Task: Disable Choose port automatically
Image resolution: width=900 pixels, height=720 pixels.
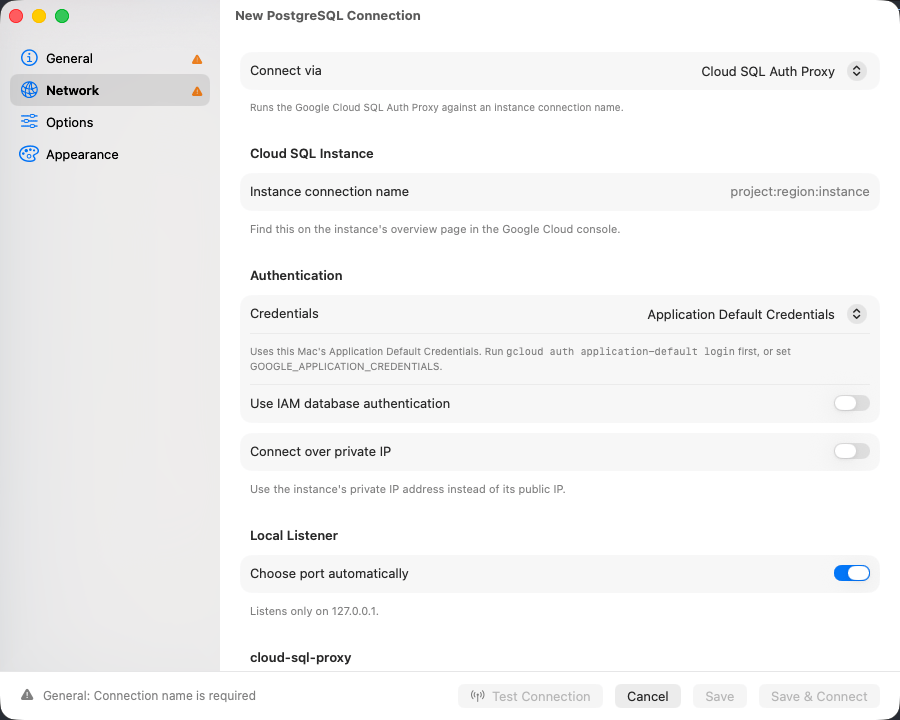Action: click(x=852, y=573)
